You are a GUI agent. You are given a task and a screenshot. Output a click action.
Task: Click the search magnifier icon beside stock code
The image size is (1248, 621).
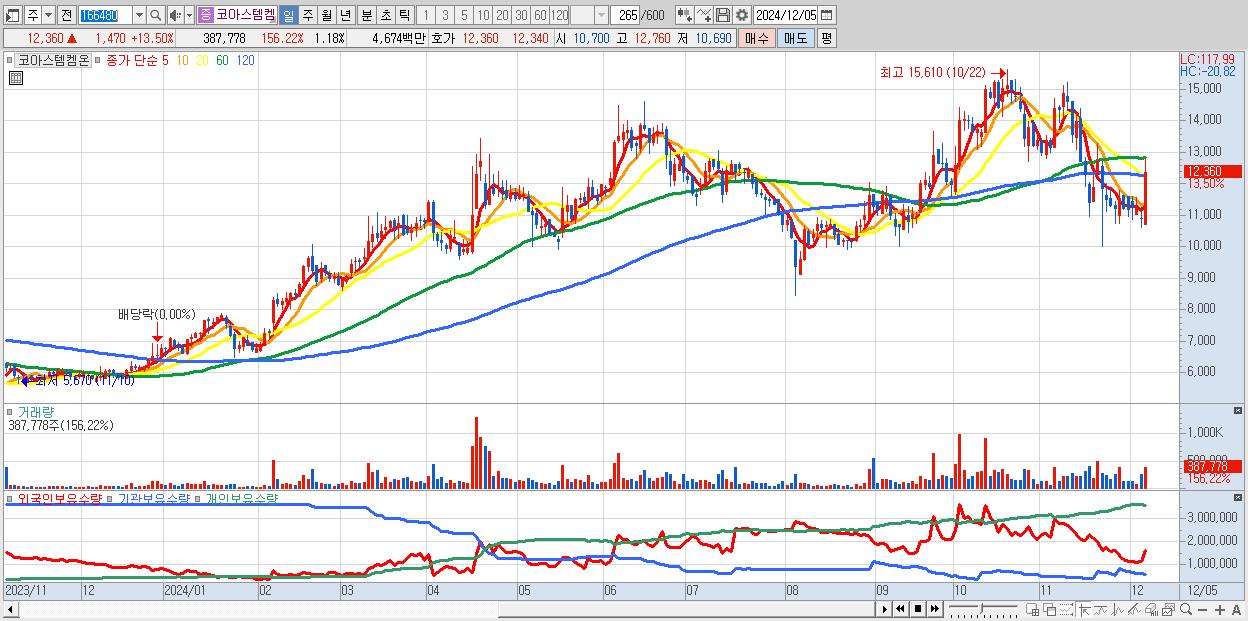click(x=156, y=16)
